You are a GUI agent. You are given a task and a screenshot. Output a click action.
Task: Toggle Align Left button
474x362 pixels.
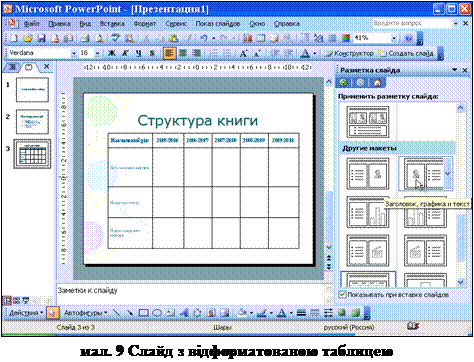pos(169,53)
